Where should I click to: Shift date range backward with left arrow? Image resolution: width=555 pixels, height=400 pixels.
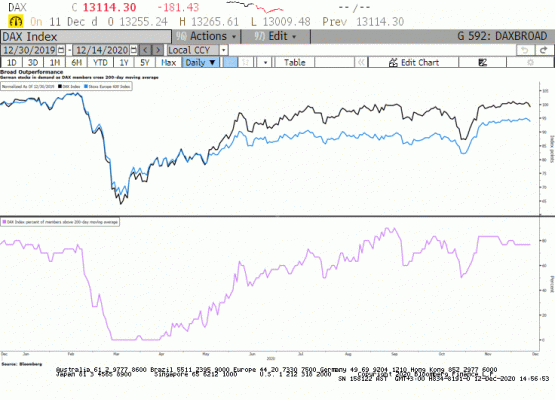click(x=145, y=50)
